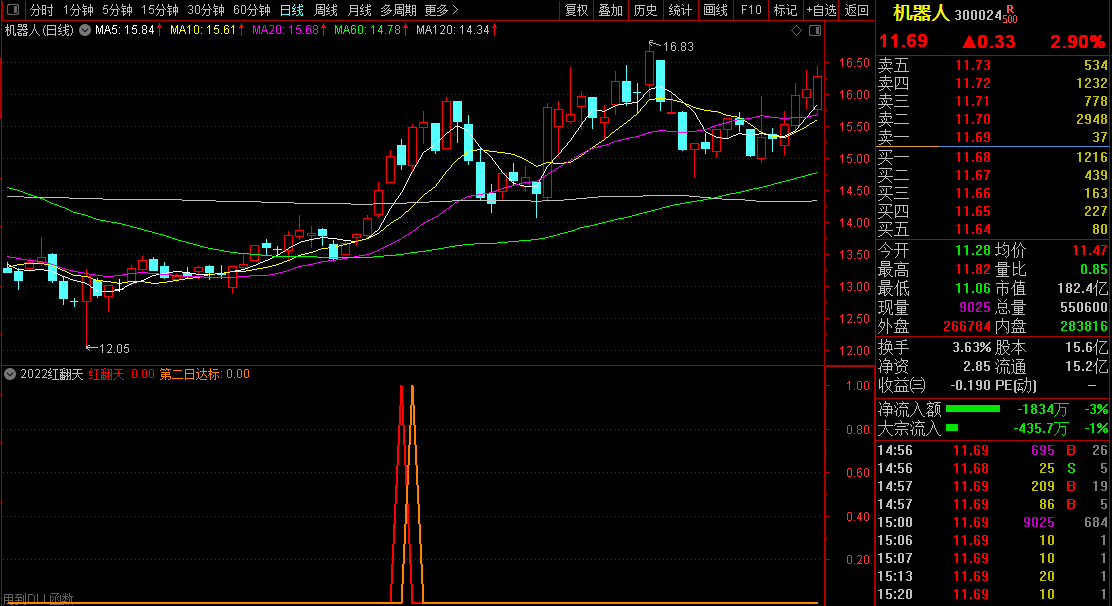Click the R 500 badge beside stock code
Screen dimensions: 1112x606
[x=1009, y=14]
